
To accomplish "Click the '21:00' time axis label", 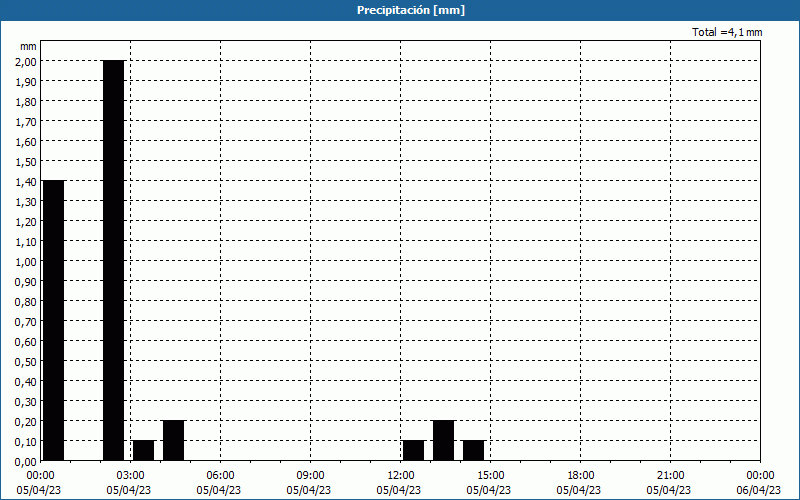I will coord(670,476).
